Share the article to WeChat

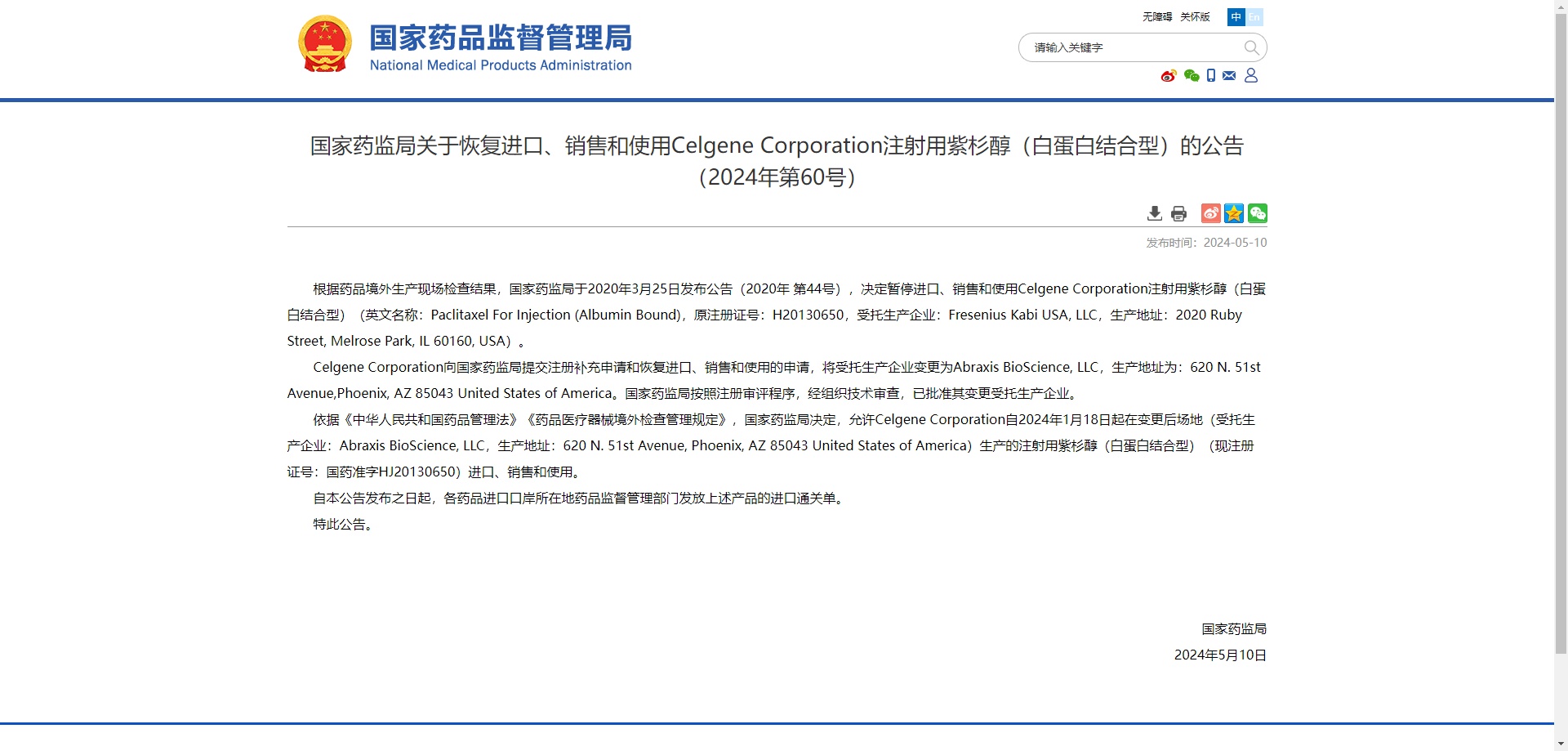point(1258,213)
